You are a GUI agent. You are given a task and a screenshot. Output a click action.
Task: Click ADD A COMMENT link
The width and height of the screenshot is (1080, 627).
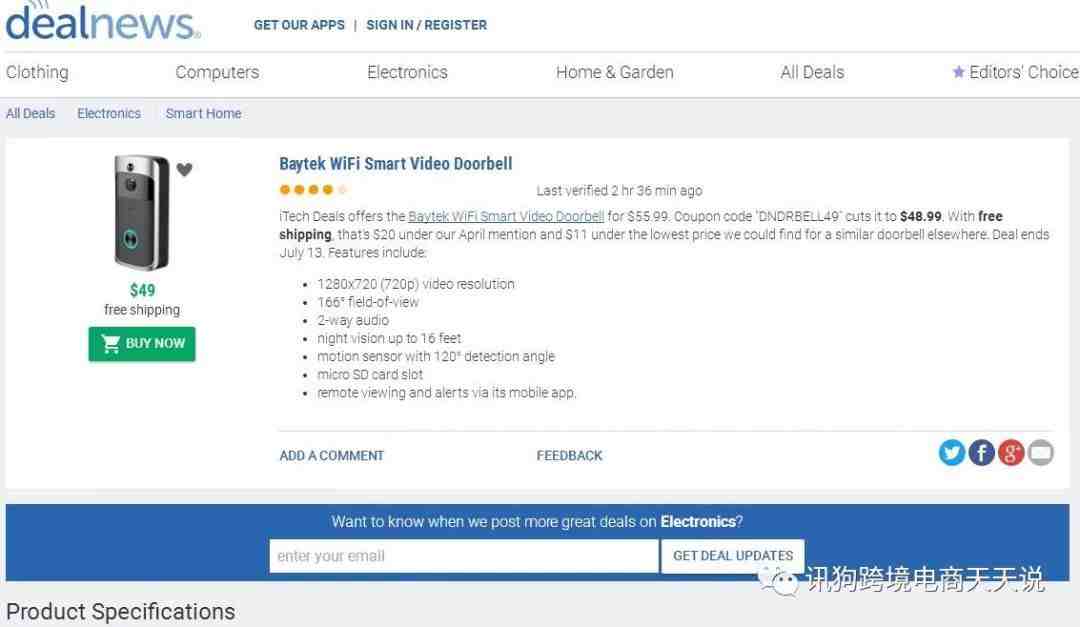point(331,455)
